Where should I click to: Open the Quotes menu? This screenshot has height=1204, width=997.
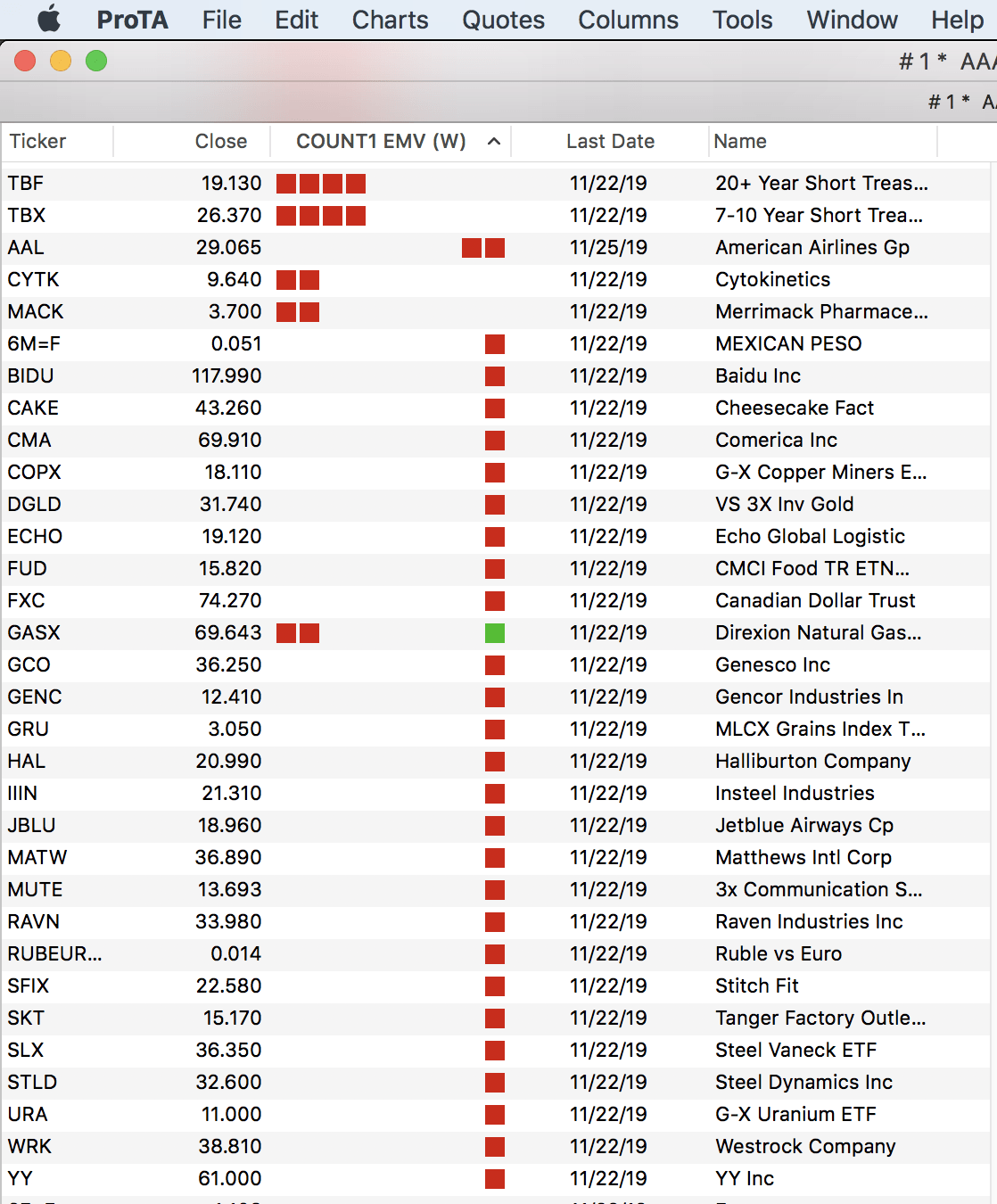pos(503,20)
